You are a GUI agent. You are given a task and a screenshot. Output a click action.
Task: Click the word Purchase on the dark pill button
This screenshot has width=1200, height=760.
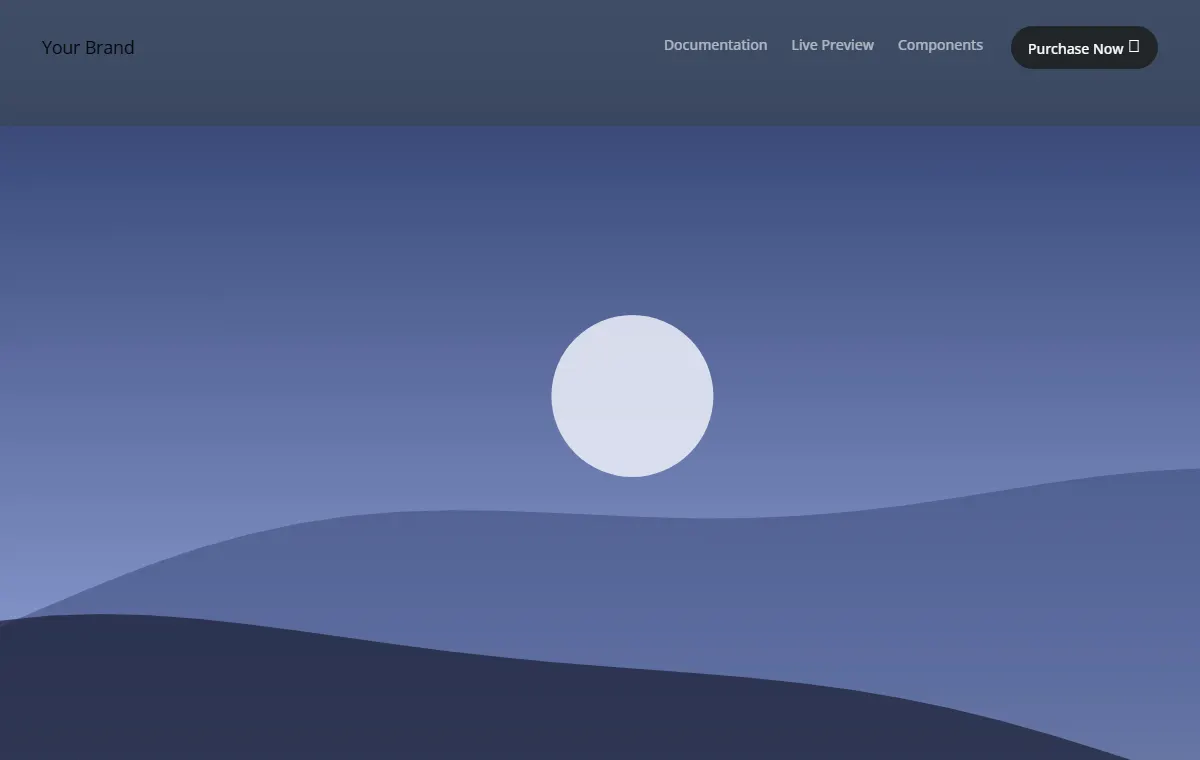click(1059, 48)
